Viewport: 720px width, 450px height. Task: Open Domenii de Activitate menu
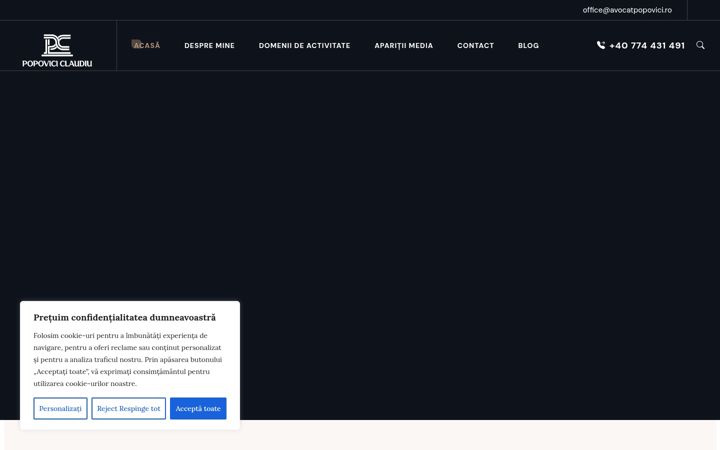304,45
